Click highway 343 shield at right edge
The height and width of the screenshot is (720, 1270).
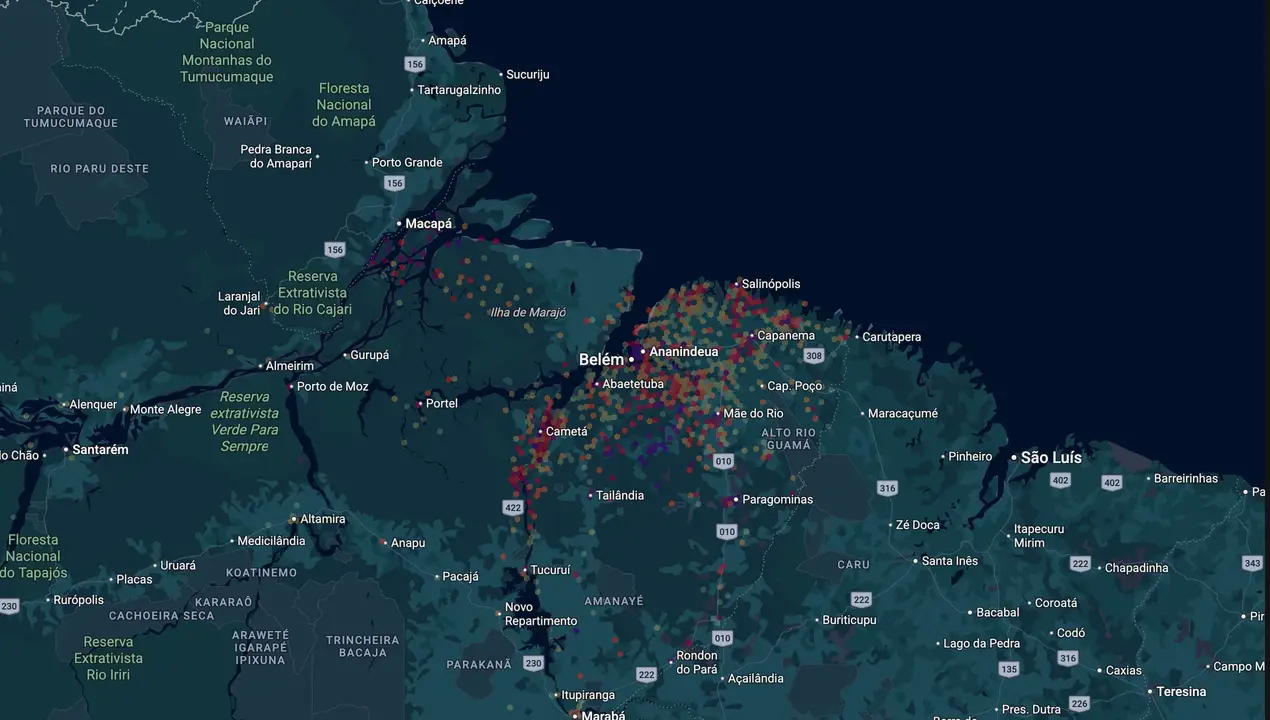[x=1253, y=564]
